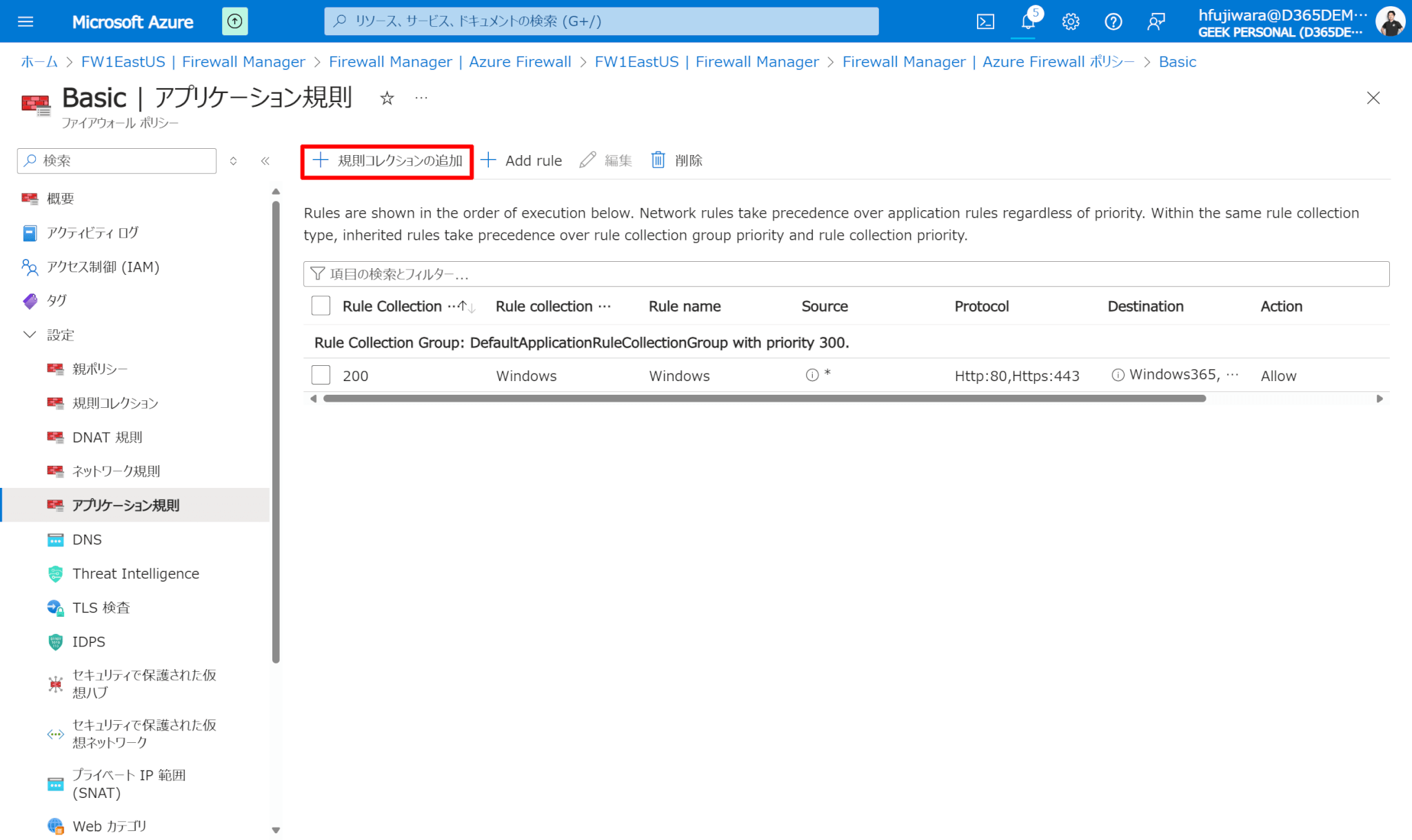Screen dimensions: 1412x840
Task: Open TLS 検査 settings
Action: (x=101, y=607)
